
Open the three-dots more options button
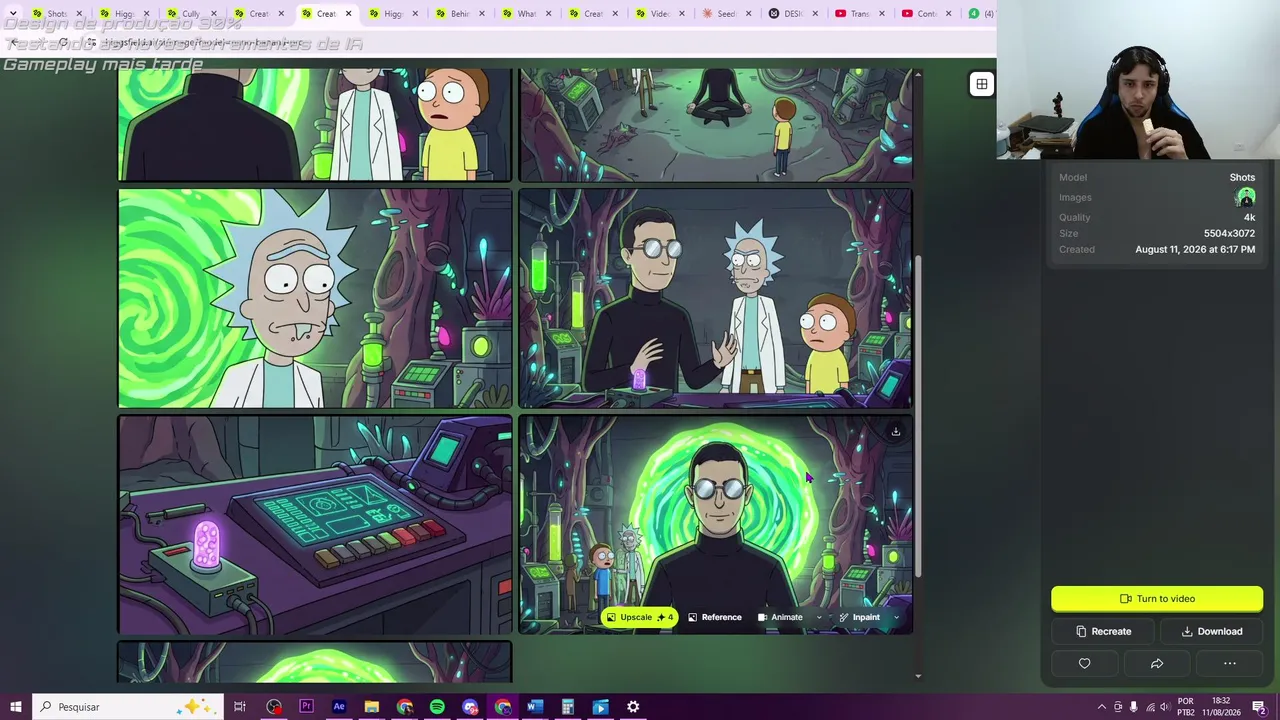pyautogui.click(x=1230, y=663)
